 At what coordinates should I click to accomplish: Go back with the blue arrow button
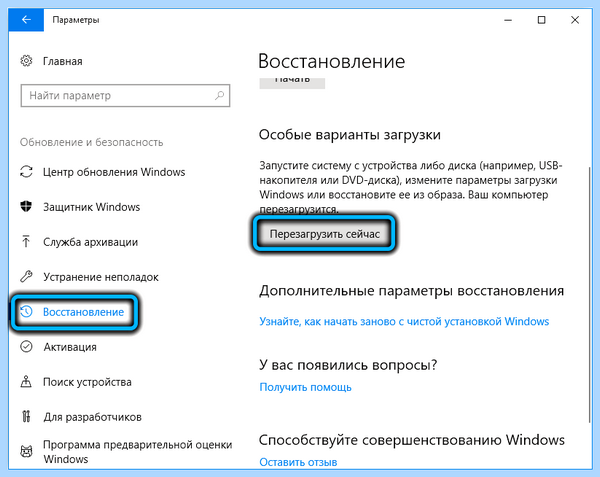coord(26,20)
